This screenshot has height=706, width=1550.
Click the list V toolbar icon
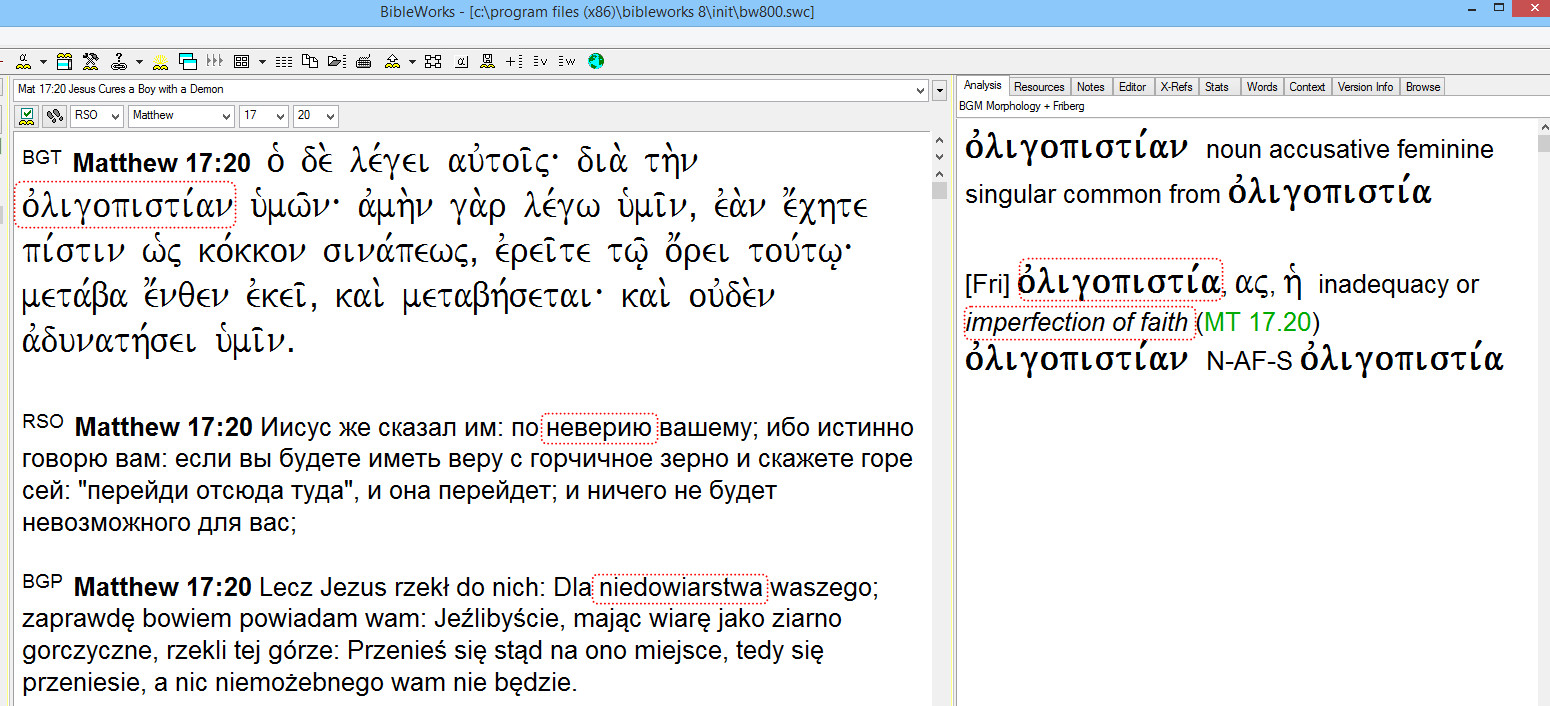541,61
